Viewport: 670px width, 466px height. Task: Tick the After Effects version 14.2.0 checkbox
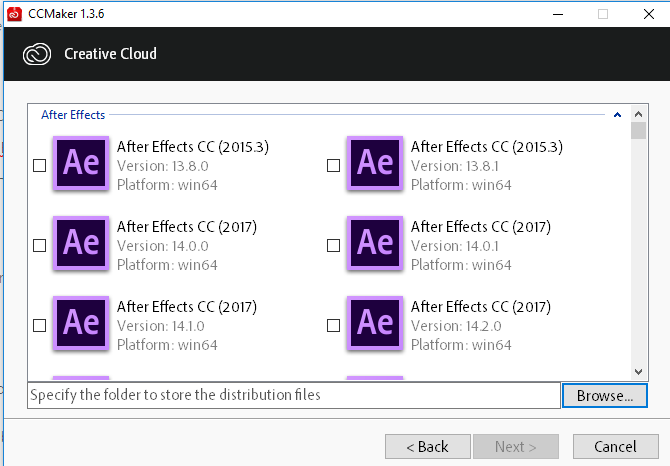point(333,325)
